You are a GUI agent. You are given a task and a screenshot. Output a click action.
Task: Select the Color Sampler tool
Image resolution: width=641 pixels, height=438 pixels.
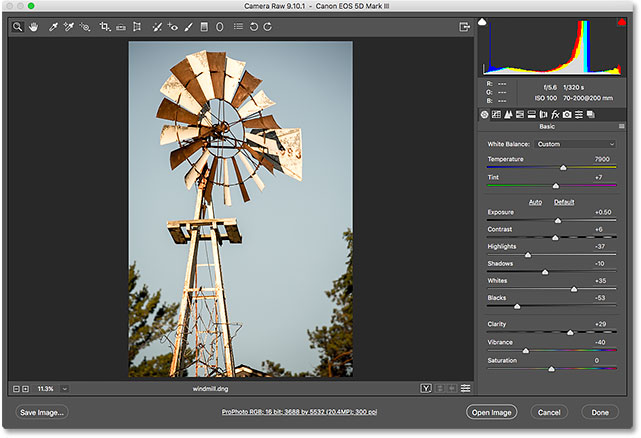click(69, 27)
